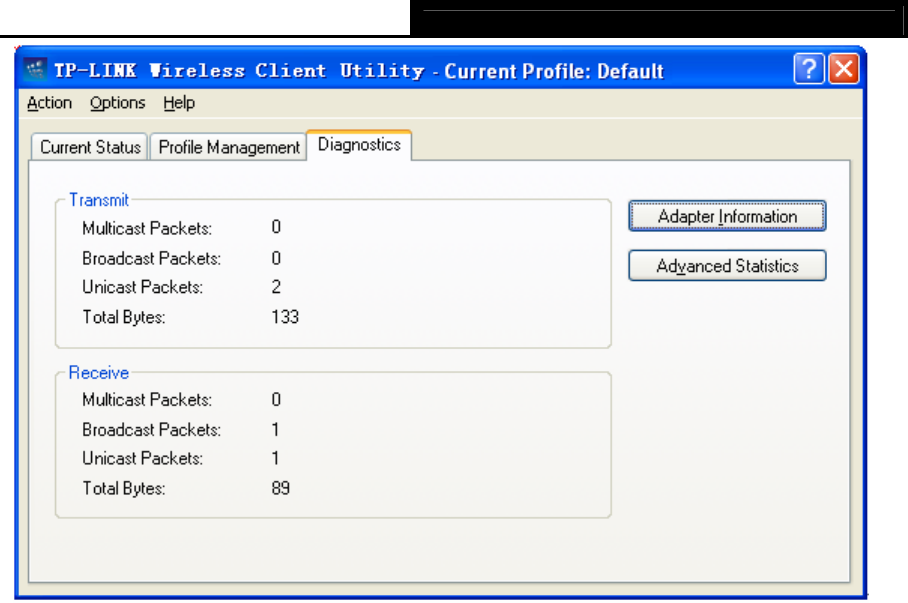Screen dimensions: 908x603
Task: Click Transmit Unicast Packets label
Action: (142, 287)
